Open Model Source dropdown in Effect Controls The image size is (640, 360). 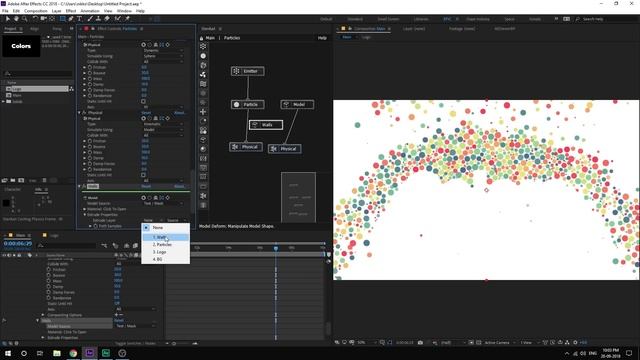coord(163,203)
